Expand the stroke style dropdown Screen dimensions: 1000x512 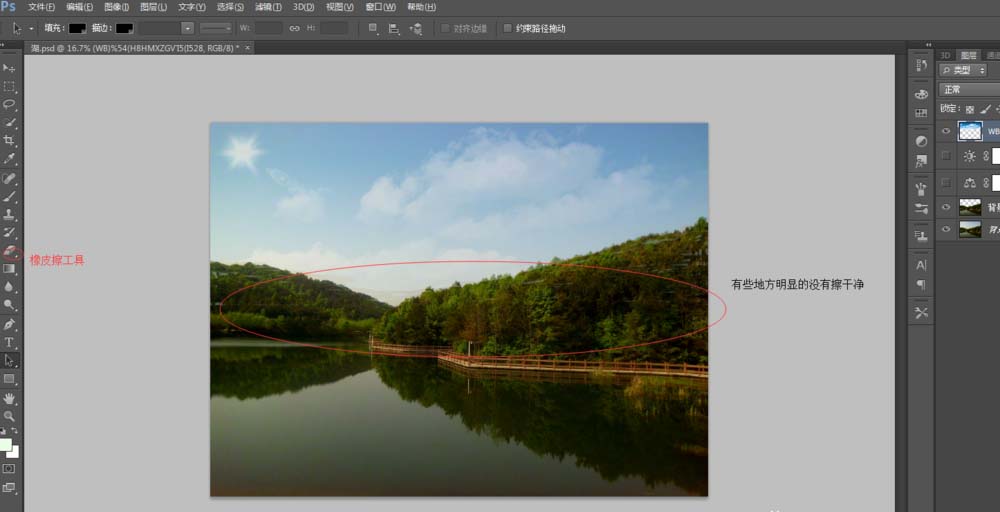pyautogui.click(x=216, y=28)
